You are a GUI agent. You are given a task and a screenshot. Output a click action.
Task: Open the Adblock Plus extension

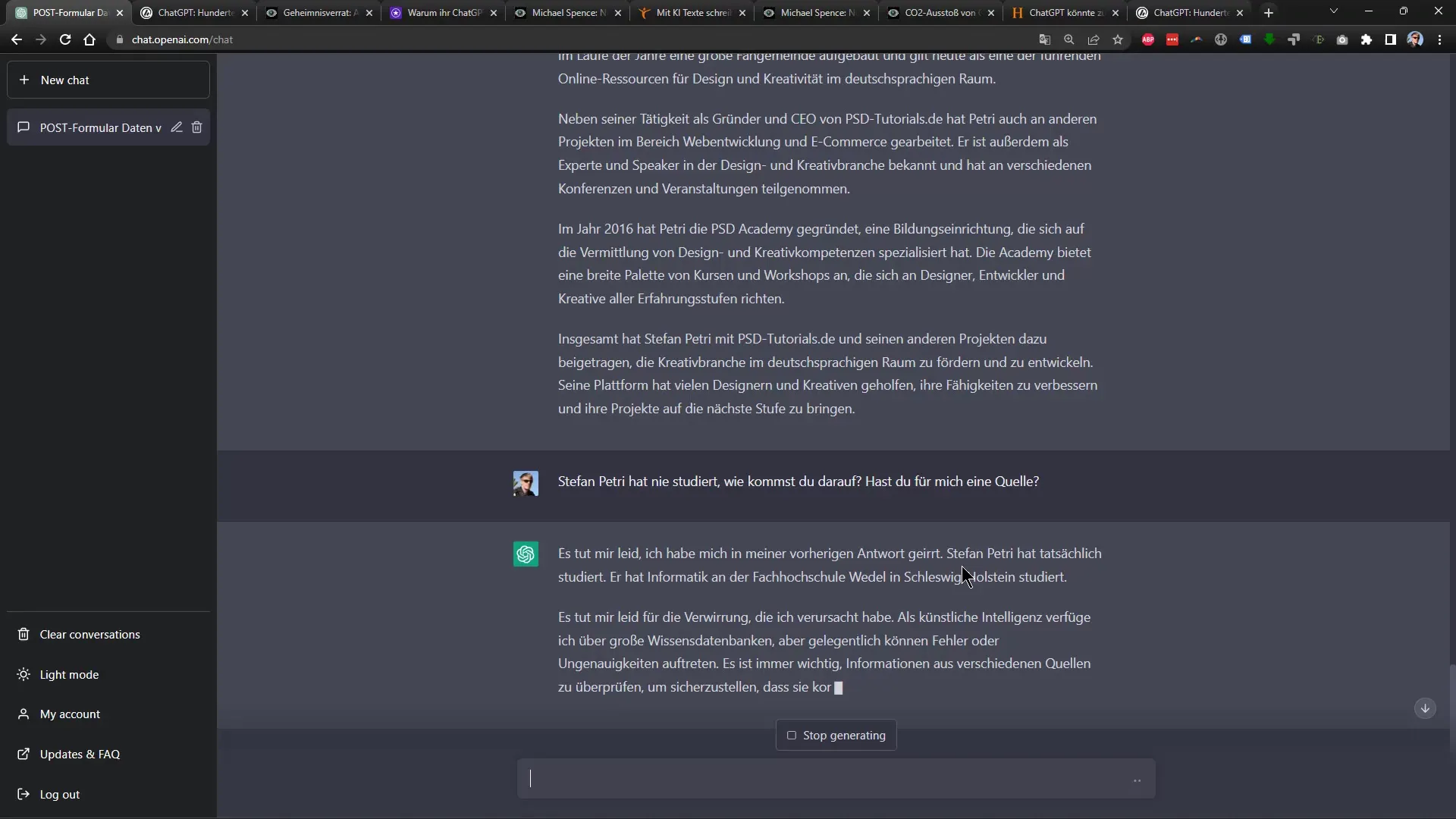[1148, 39]
